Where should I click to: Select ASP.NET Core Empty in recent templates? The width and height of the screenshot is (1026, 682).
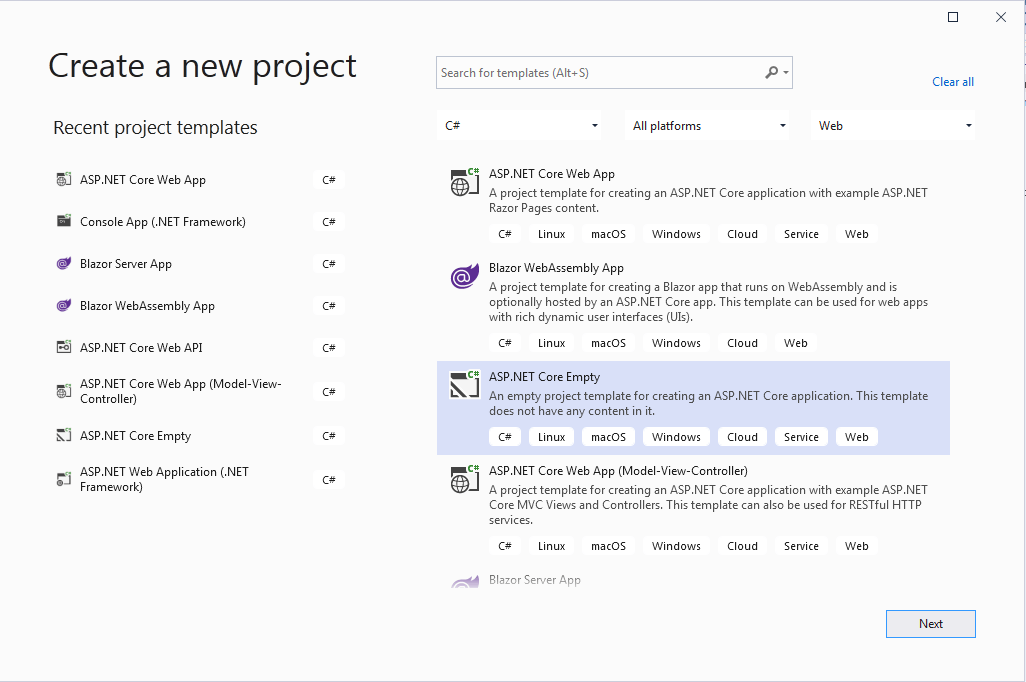click(x=200, y=435)
